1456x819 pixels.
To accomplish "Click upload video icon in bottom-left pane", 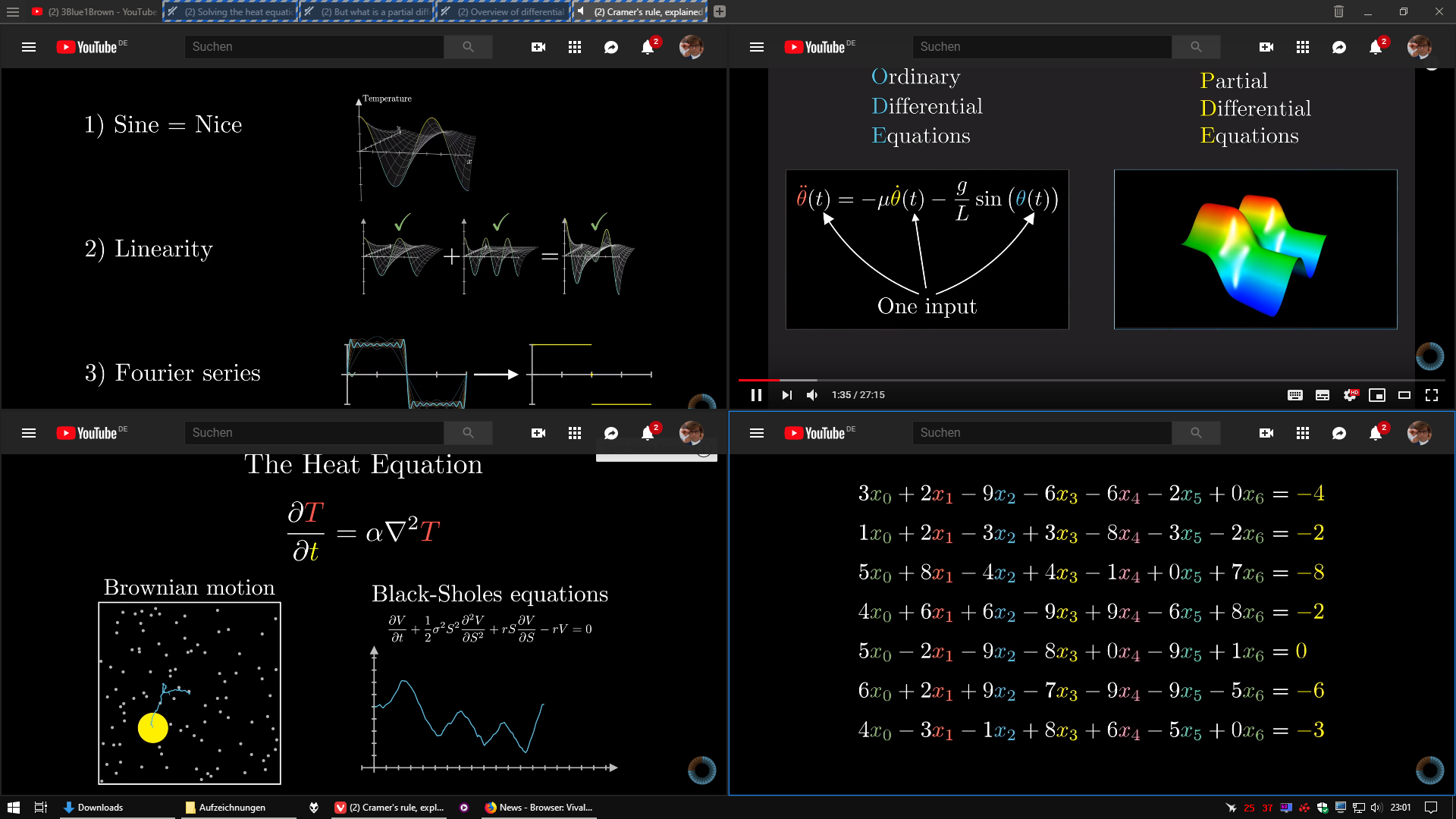I will point(538,433).
